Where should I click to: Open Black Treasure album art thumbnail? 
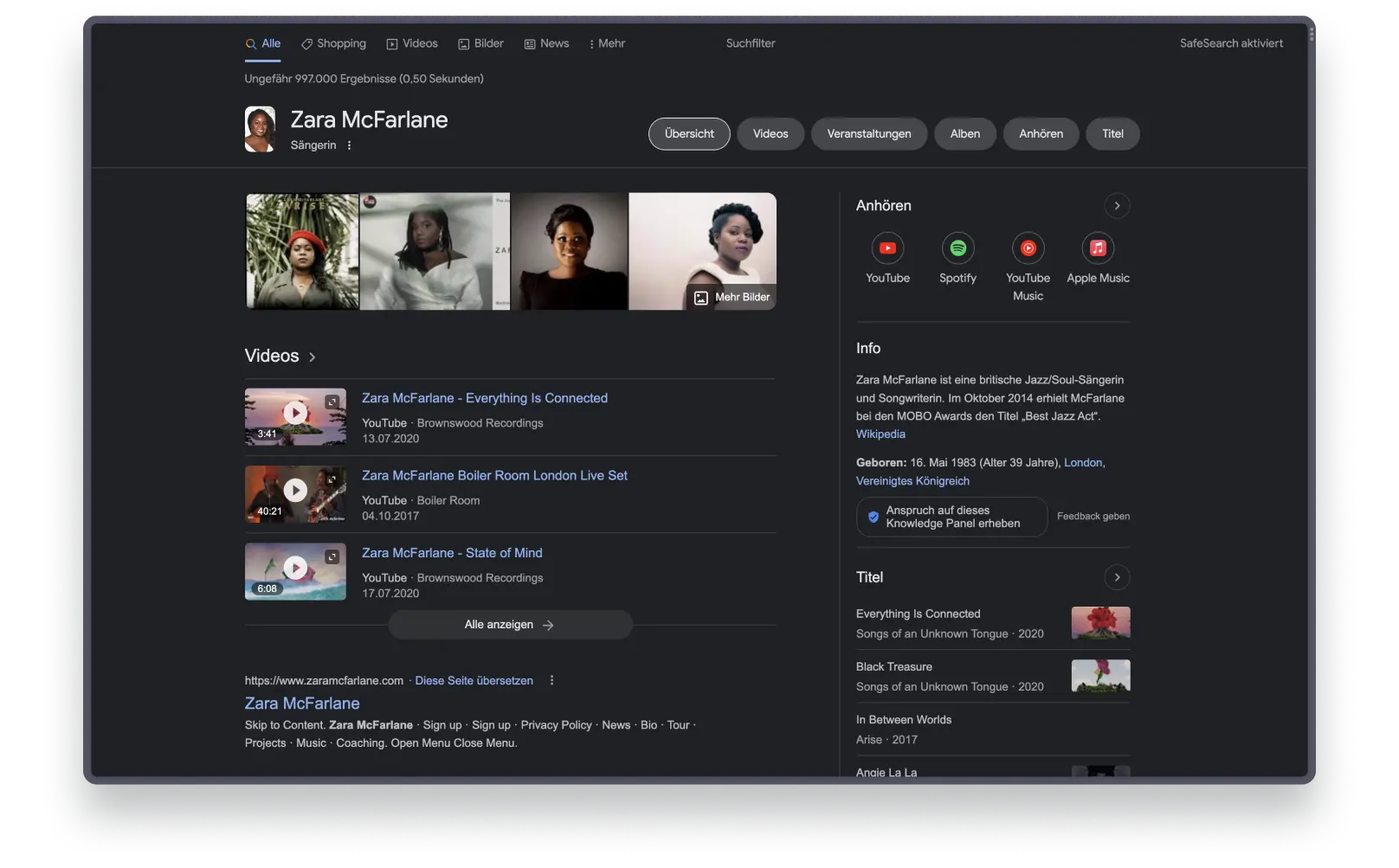[x=1100, y=676]
